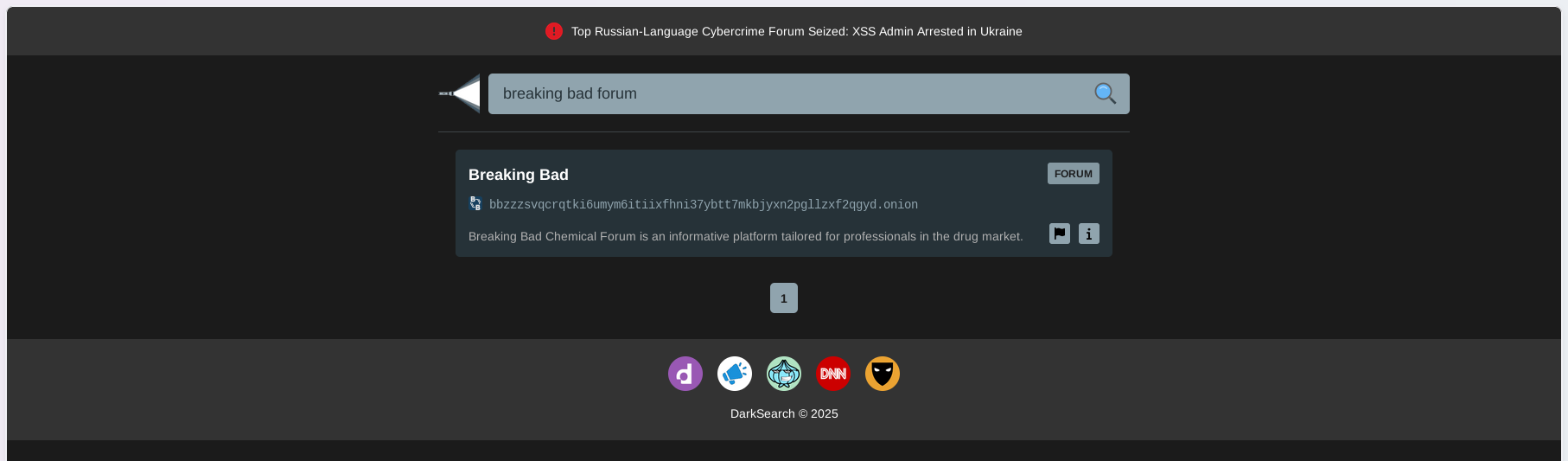Screen dimensions: 1568x461
Task: Click the flag report icon on result
Action: pyautogui.click(x=1060, y=234)
